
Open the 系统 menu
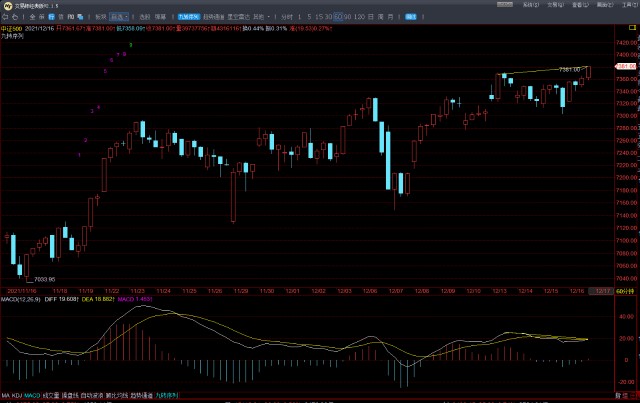point(531,5)
